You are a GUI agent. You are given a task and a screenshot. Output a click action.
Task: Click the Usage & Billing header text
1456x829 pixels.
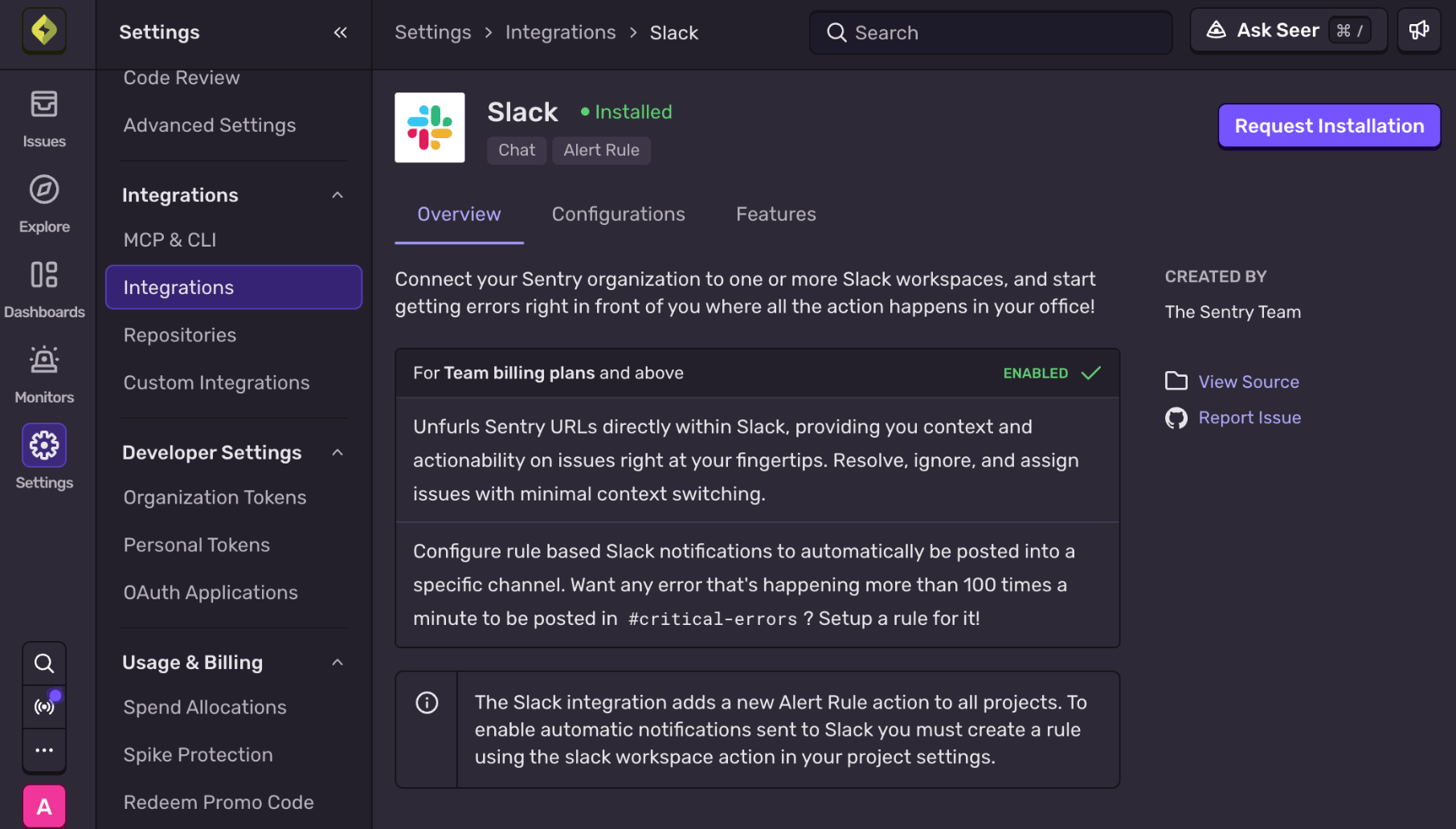click(x=193, y=662)
